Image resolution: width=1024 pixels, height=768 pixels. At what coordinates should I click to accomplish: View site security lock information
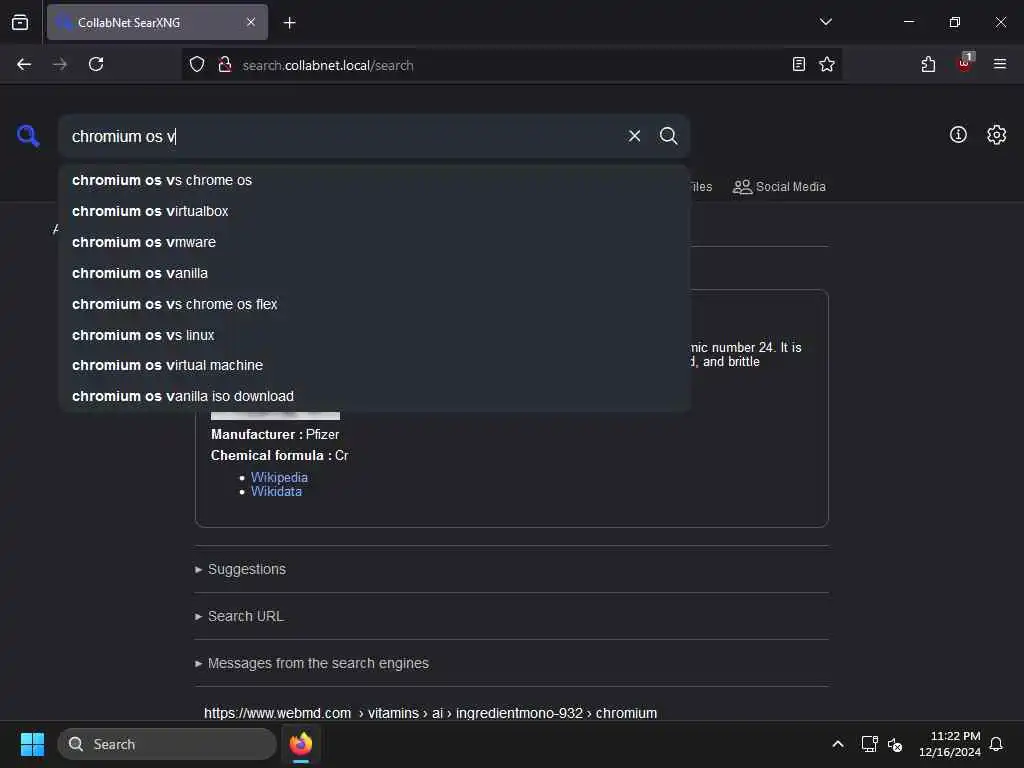point(225,65)
